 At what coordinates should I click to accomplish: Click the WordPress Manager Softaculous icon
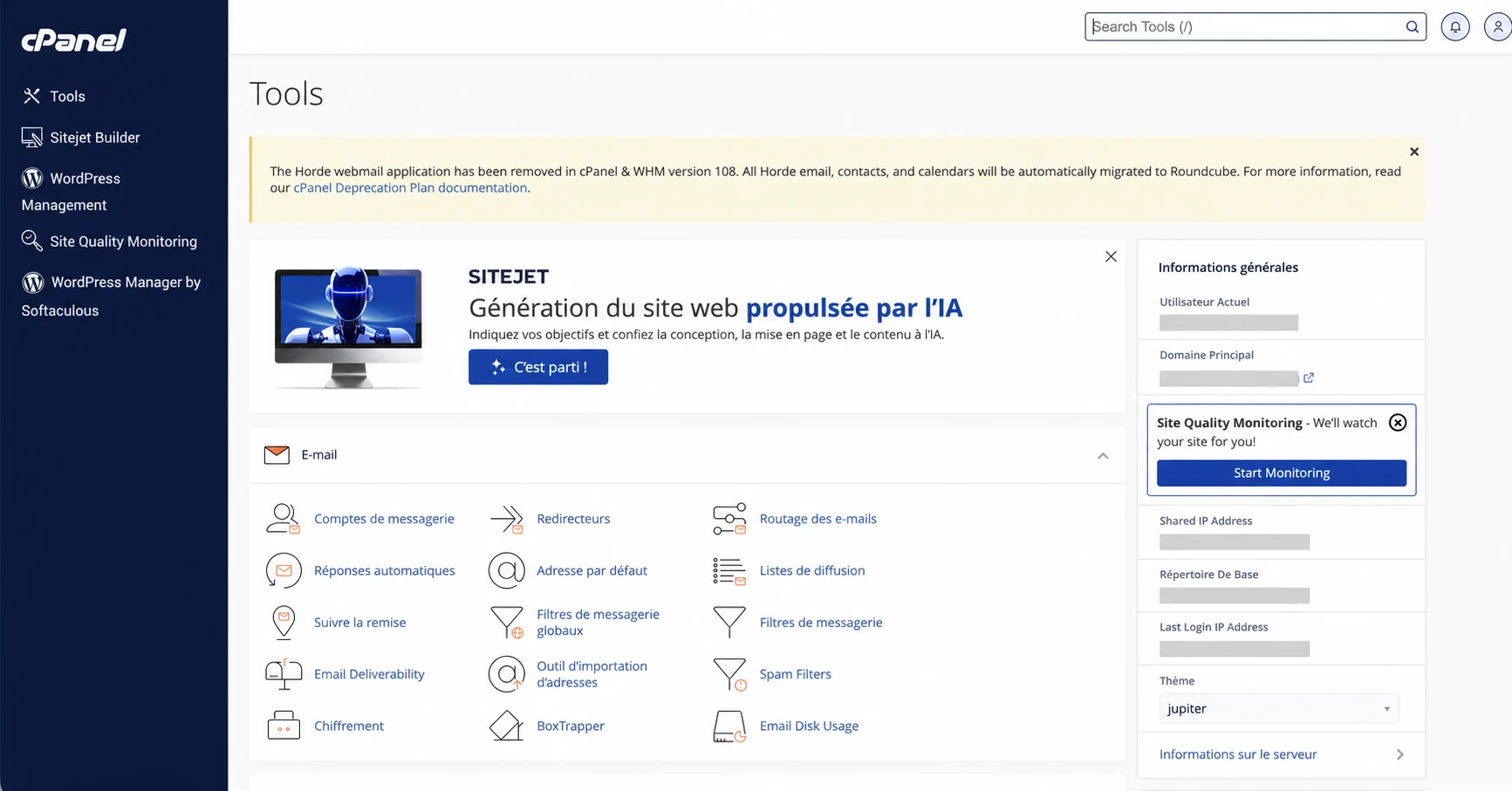(x=33, y=283)
